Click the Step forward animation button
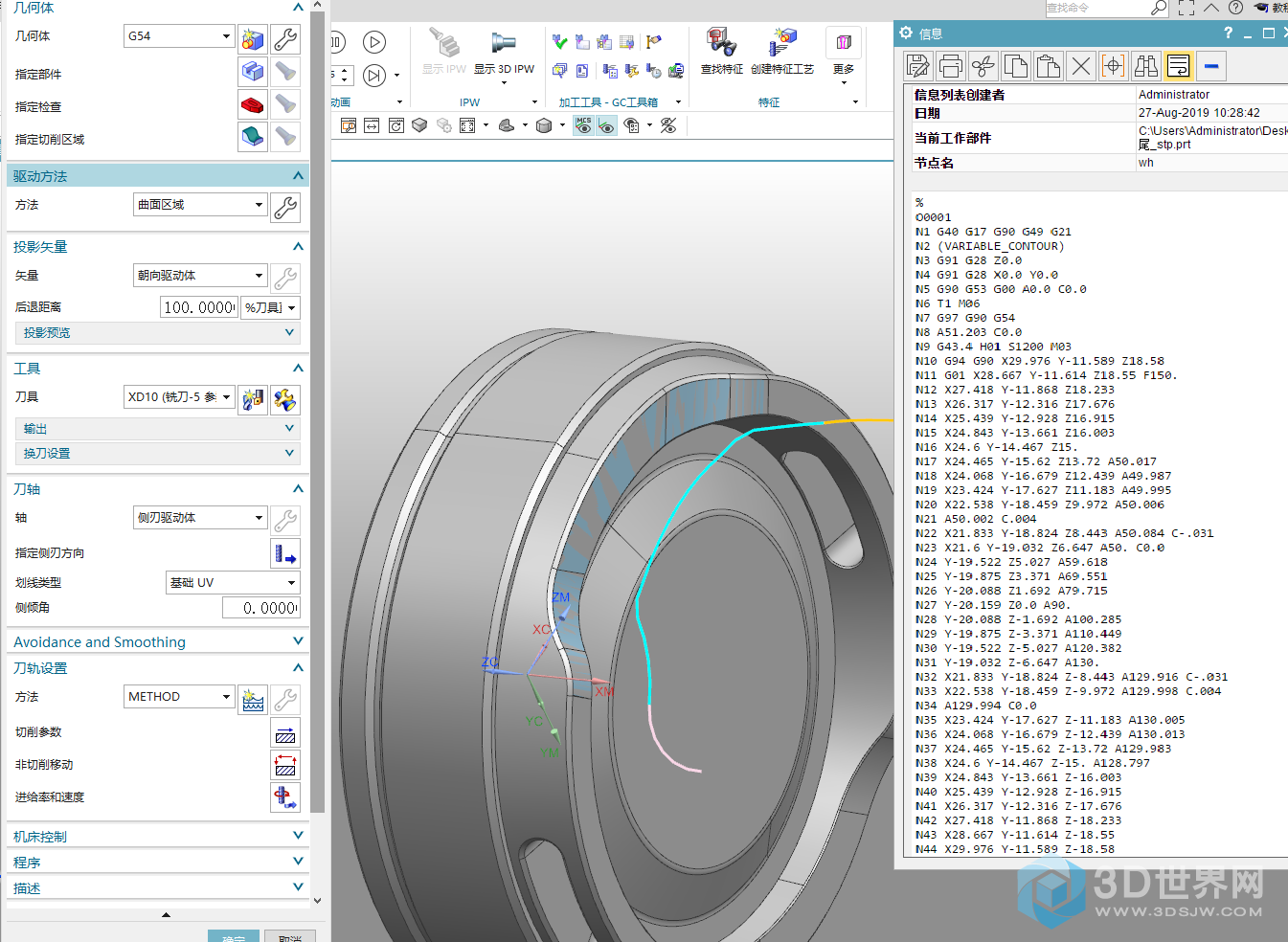This screenshot has height=942, width=1288. point(374,75)
